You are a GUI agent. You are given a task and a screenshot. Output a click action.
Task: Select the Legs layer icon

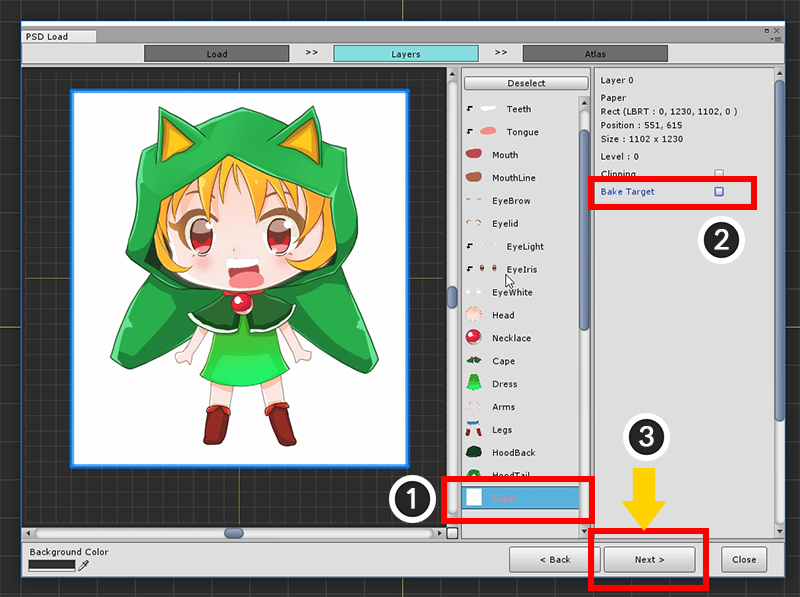coord(473,429)
